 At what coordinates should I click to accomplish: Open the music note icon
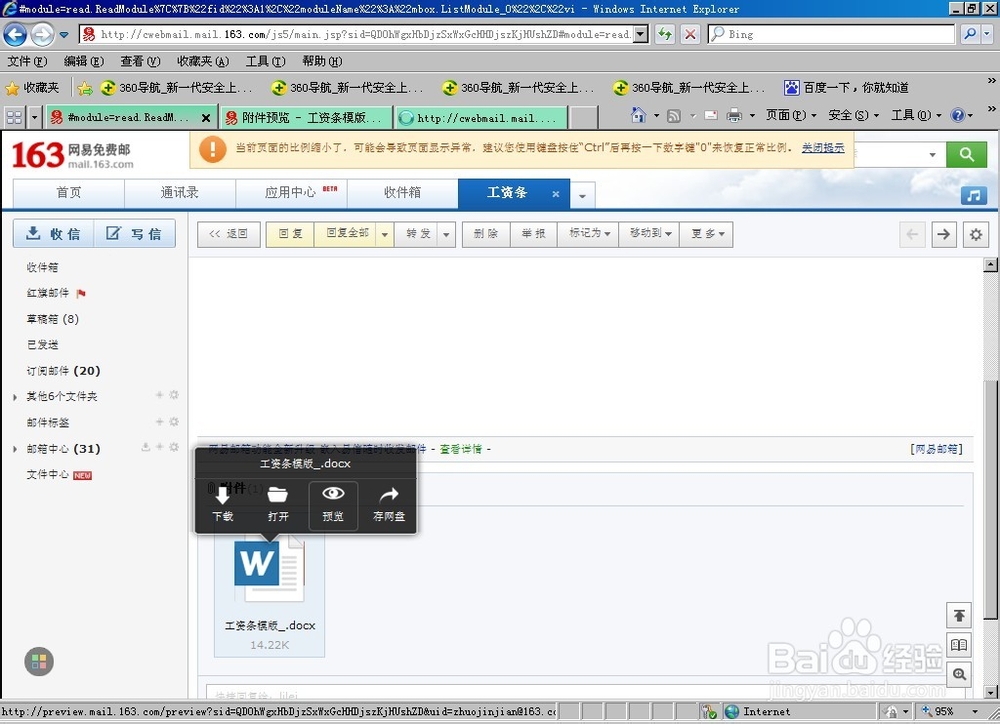tap(973, 196)
